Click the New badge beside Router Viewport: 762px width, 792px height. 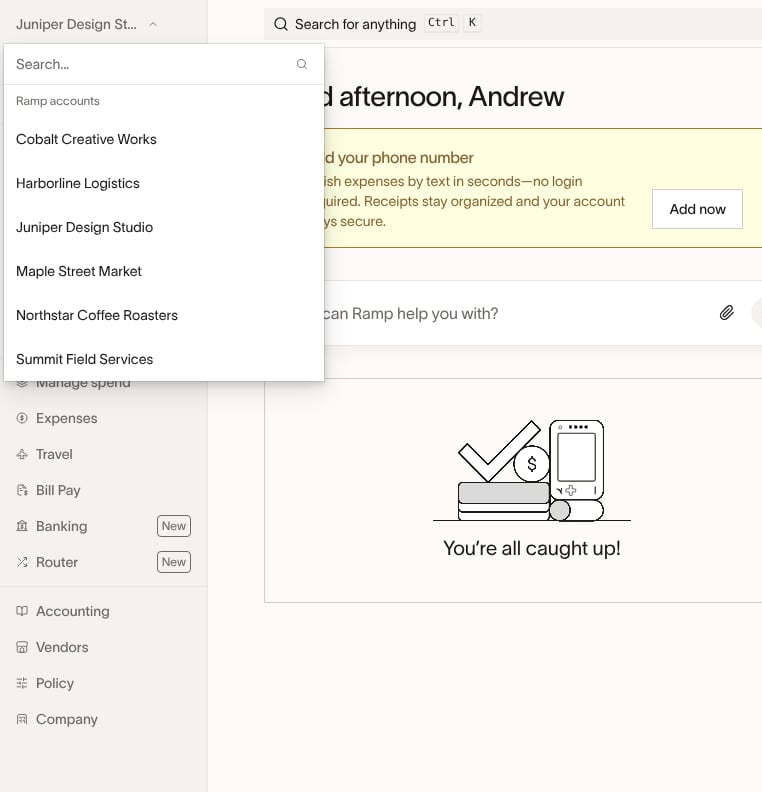point(174,562)
